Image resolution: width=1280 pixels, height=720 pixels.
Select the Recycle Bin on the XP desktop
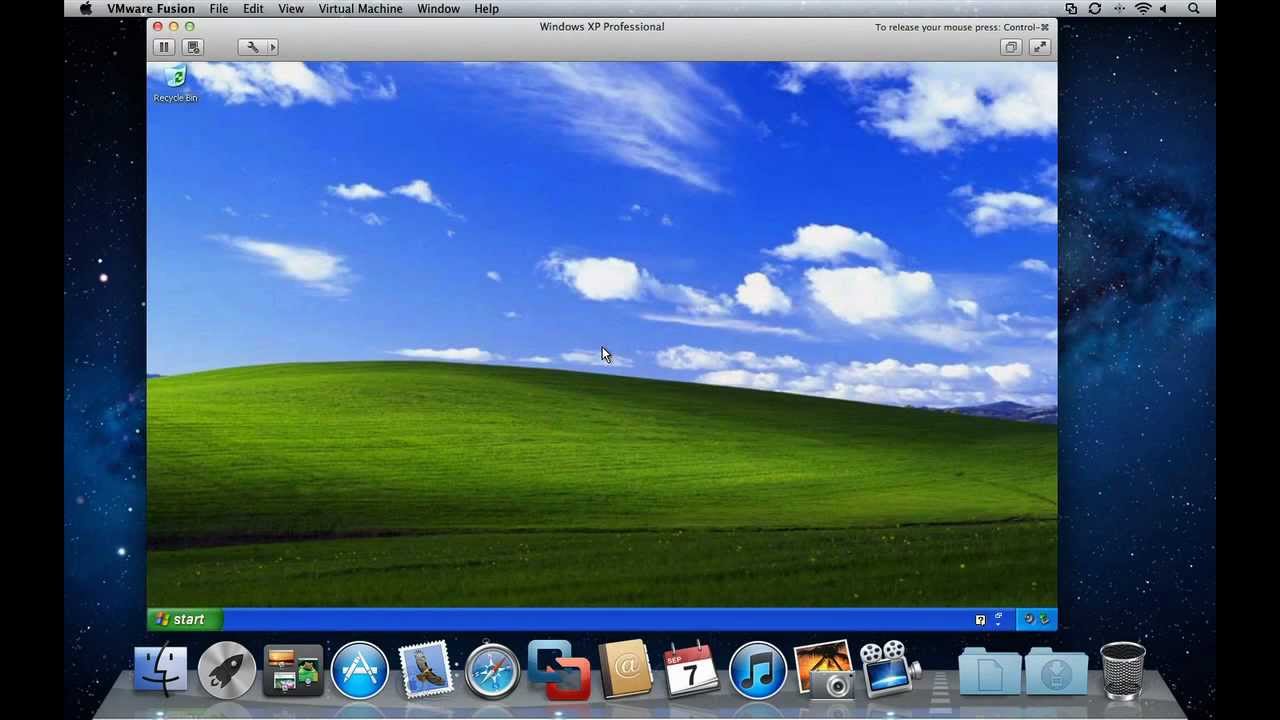(x=175, y=84)
